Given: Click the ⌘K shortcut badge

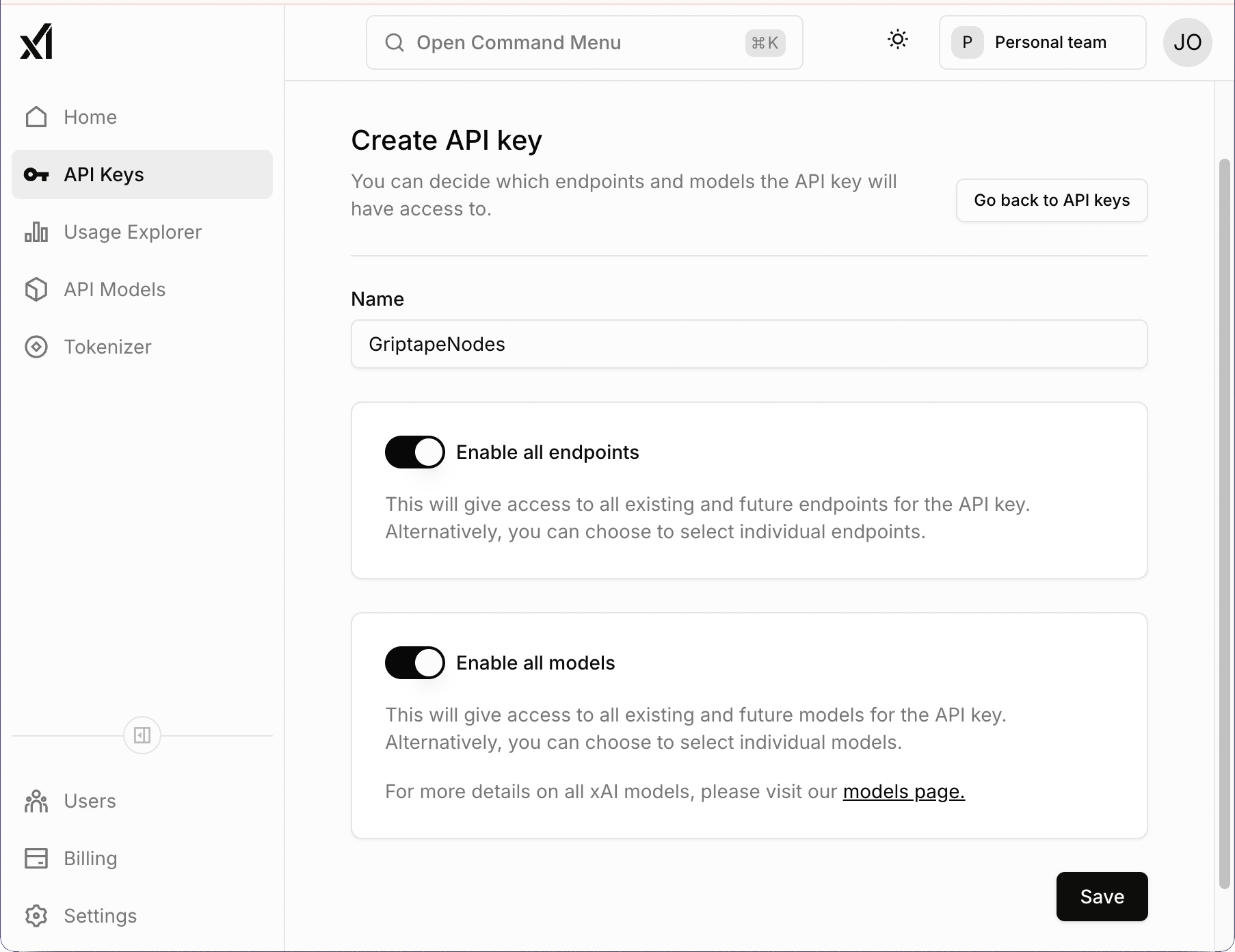Looking at the screenshot, I should [765, 42].
